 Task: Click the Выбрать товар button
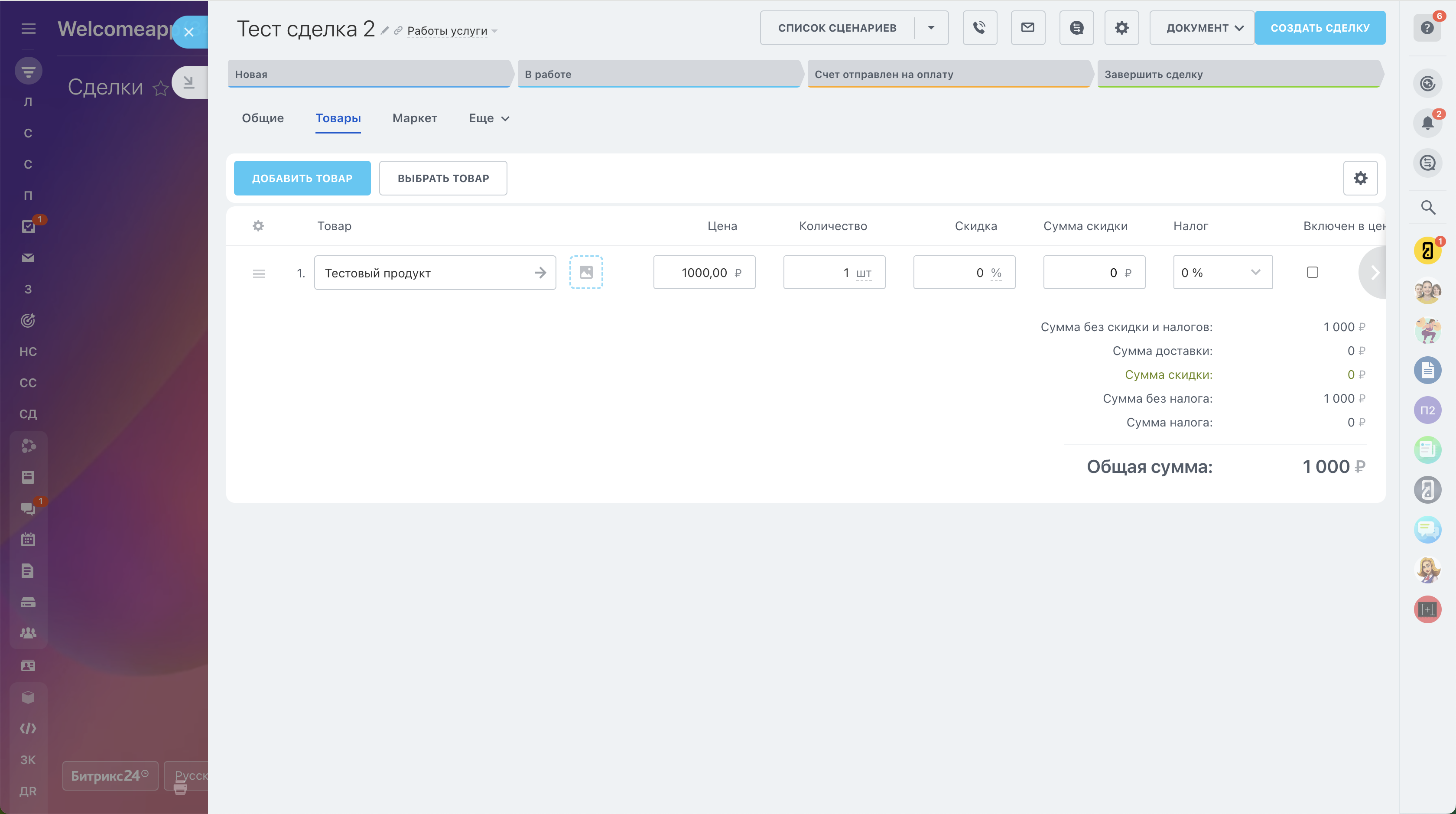coord(442,178)
